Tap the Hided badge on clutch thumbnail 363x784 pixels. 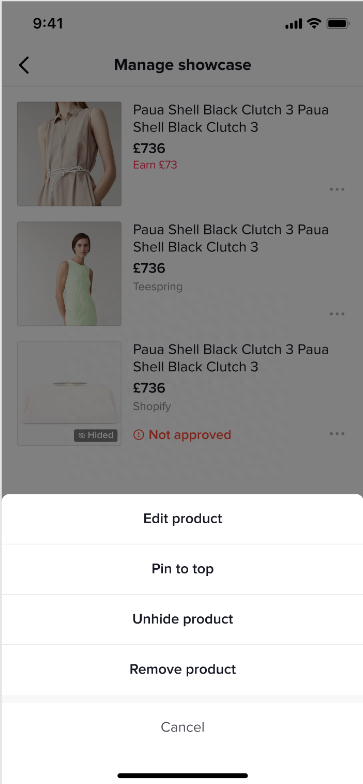(96, 436)
